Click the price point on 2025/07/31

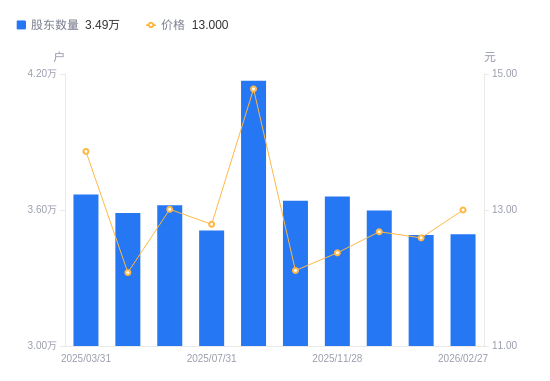pos(212,224)
